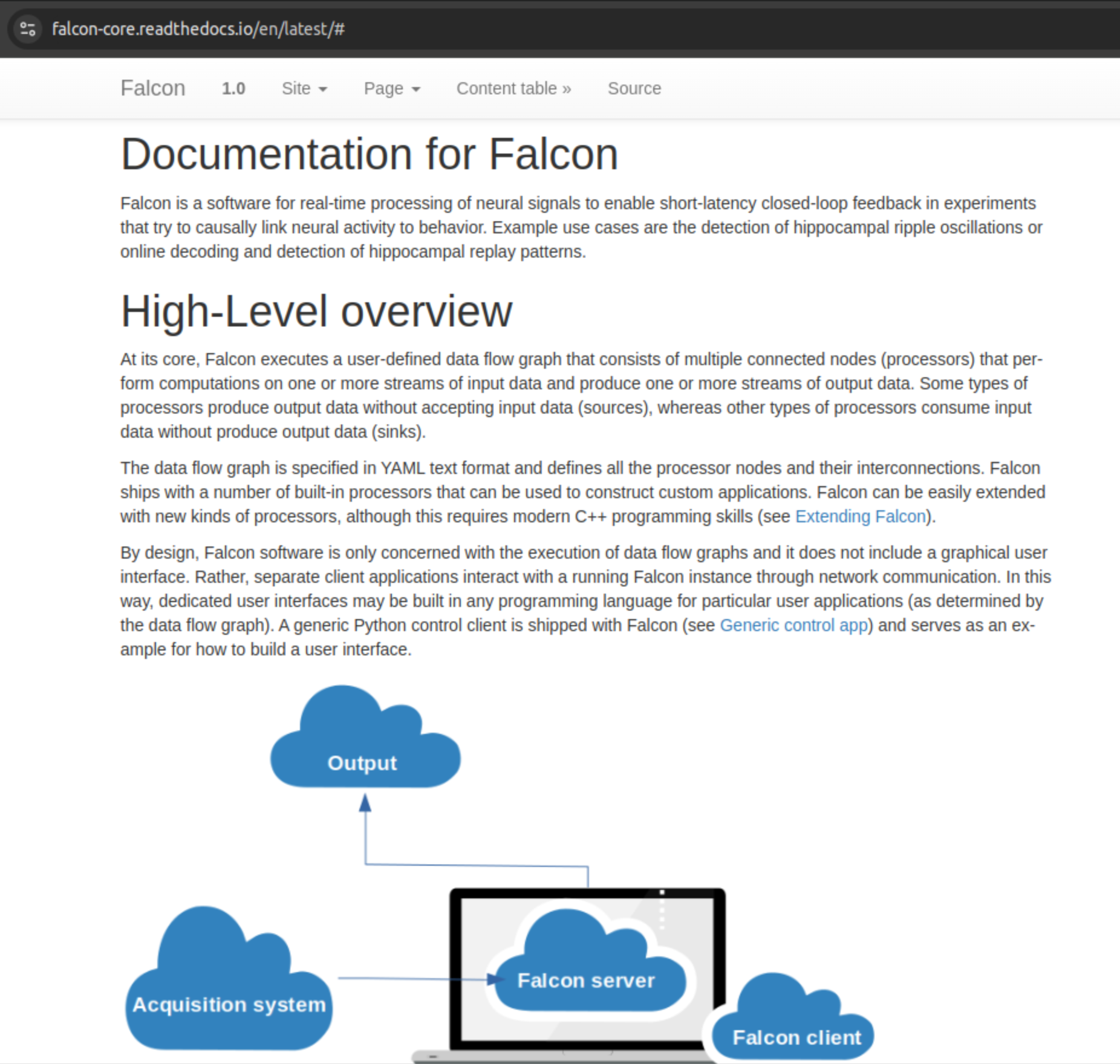Expand the Site dropdown menu

304,88
